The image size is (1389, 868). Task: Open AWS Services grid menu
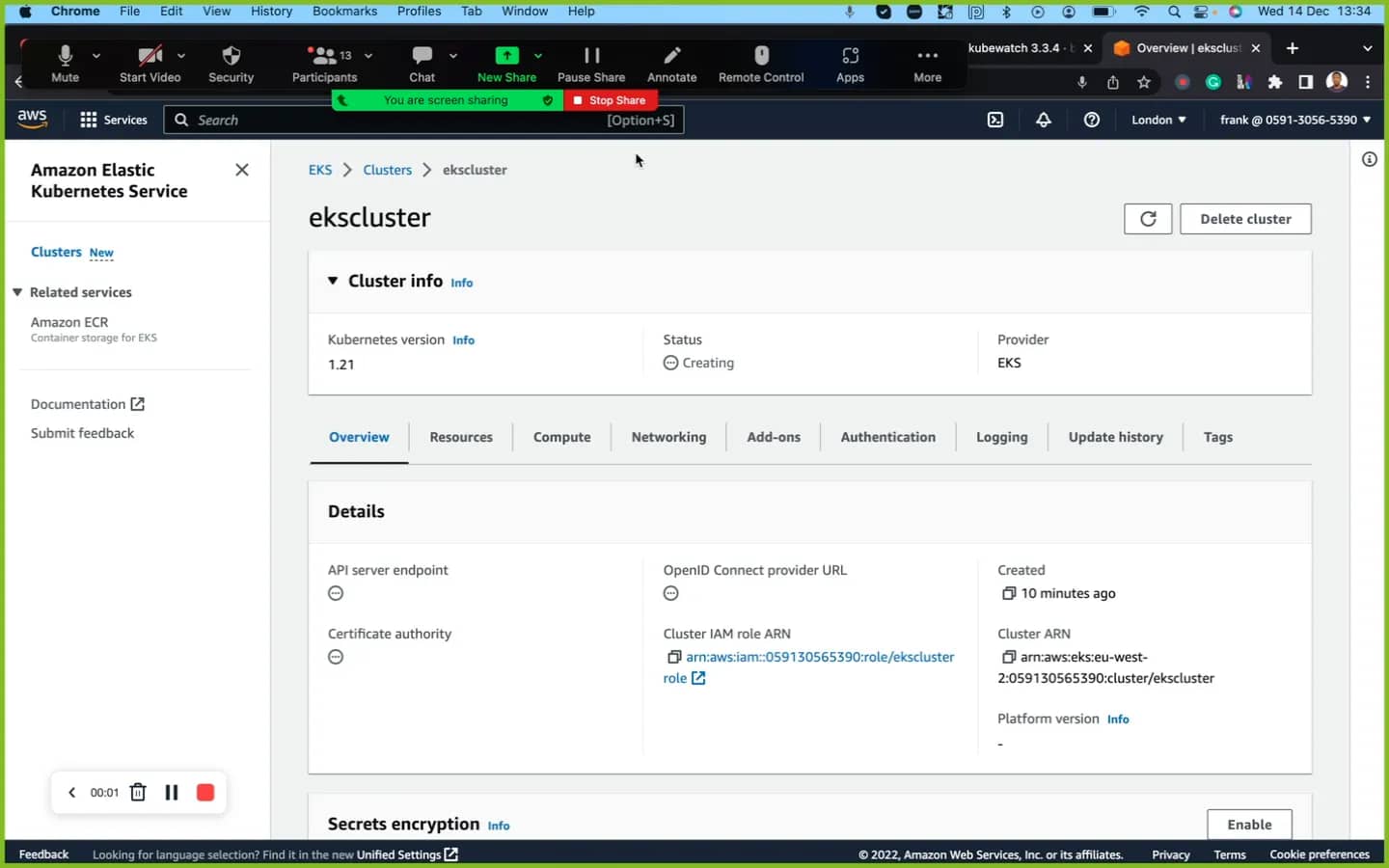coord(114,120)
